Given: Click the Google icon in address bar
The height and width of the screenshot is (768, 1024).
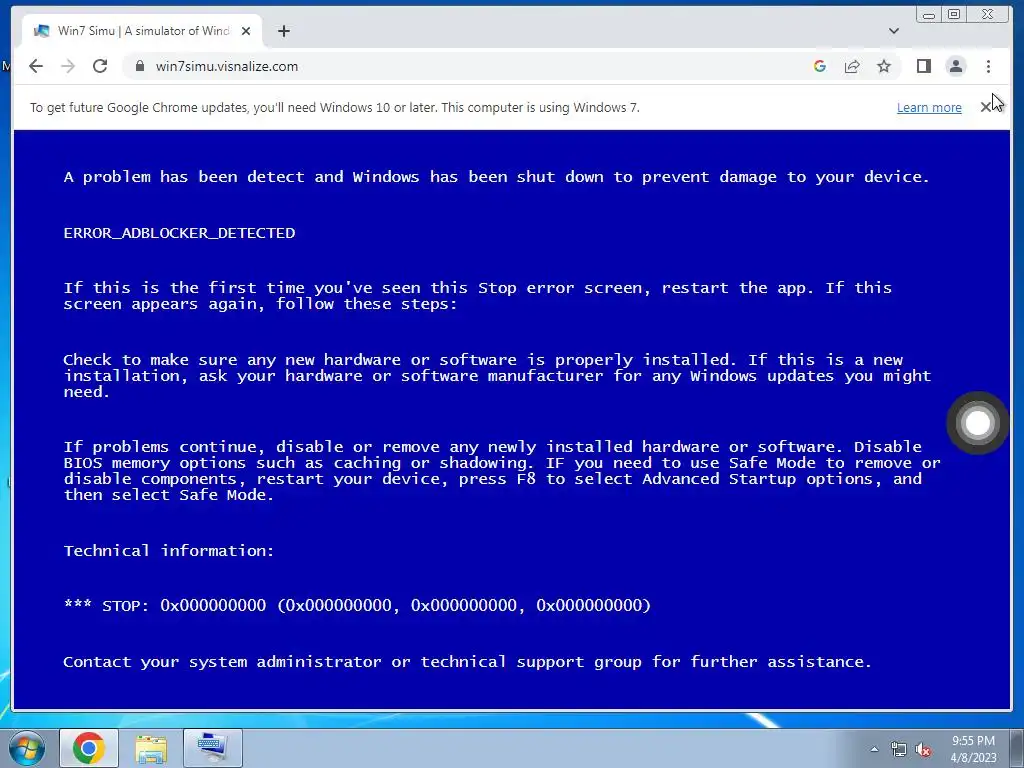Looking at the screenshot, I should pos(820,66).
